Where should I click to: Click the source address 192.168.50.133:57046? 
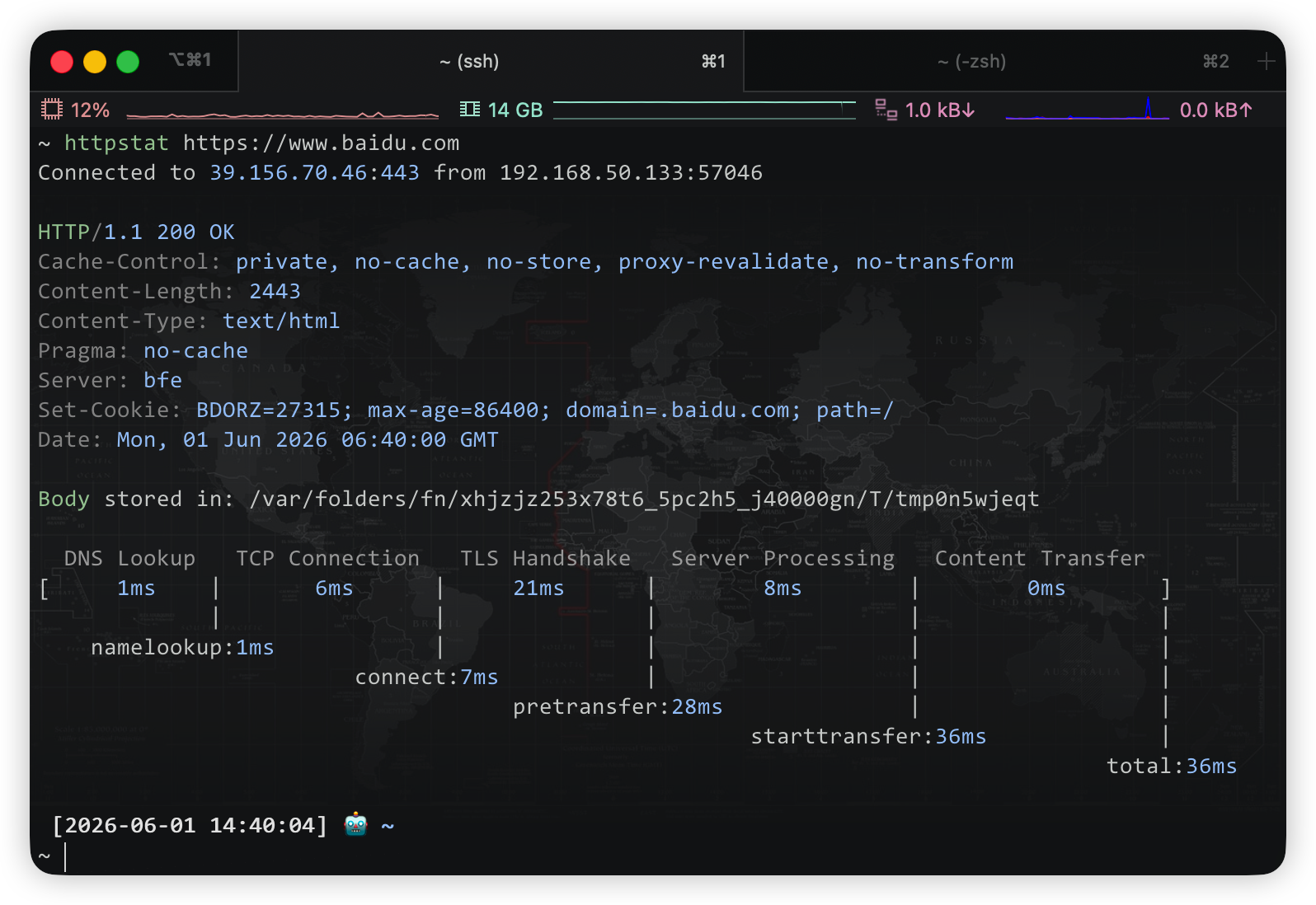(x=631, y=172)
